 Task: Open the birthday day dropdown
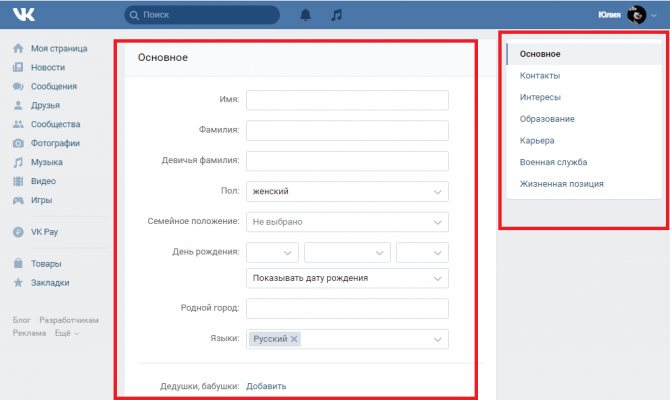272,251
